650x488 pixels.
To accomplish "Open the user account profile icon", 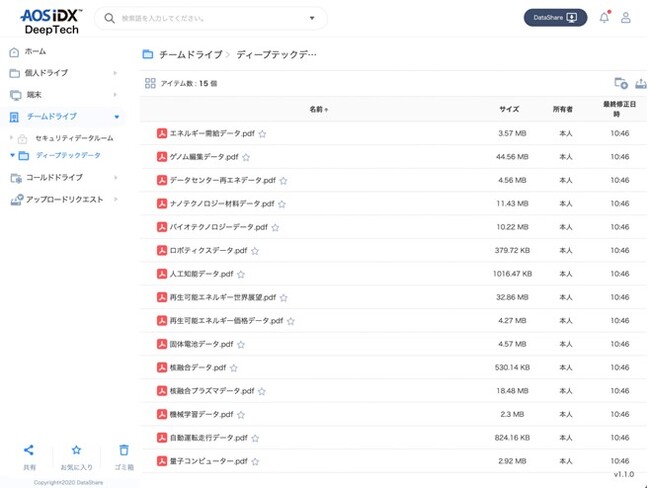I will coord(626,18).
